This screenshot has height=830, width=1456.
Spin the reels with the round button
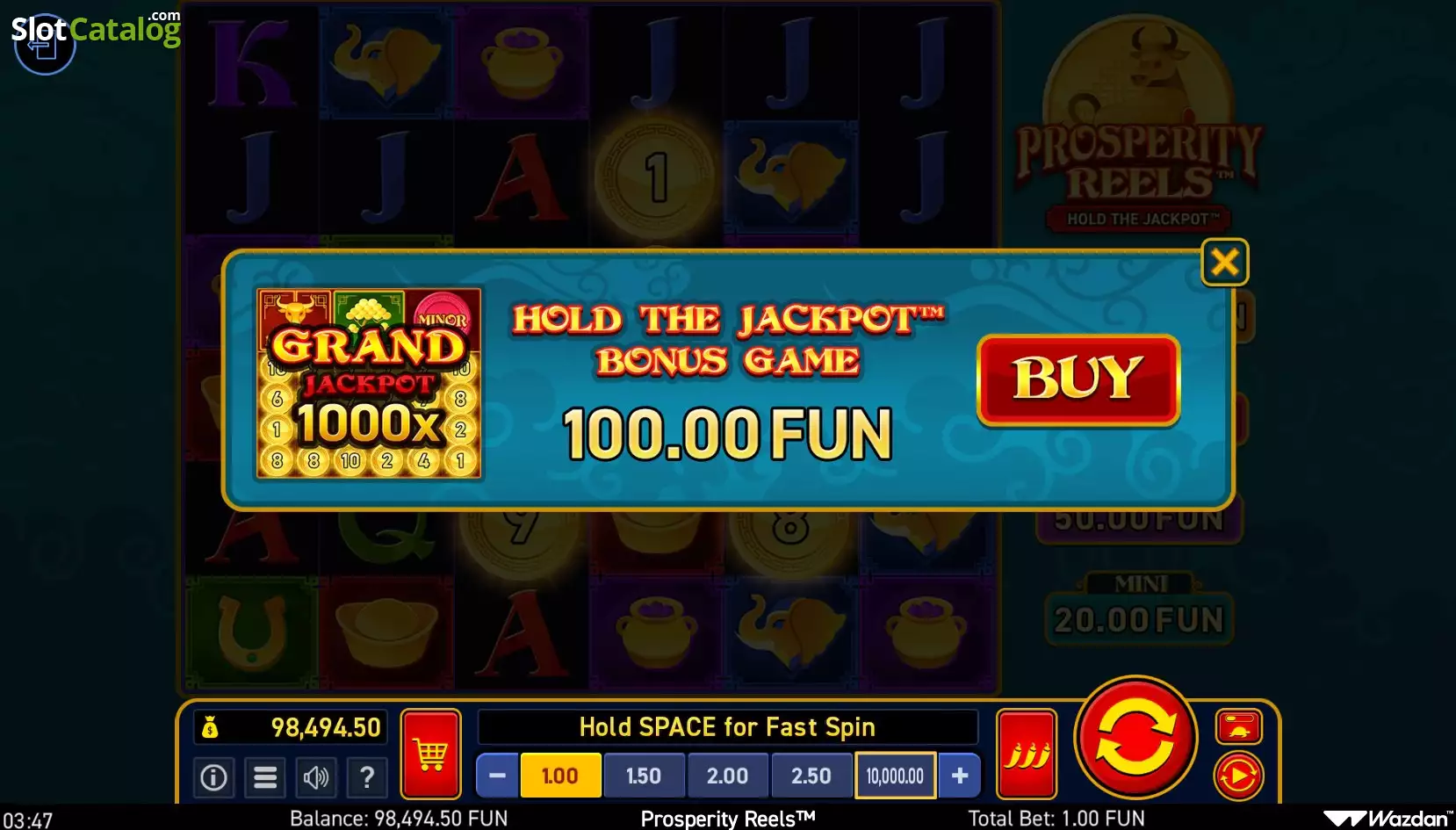[x=1136, y=738]
